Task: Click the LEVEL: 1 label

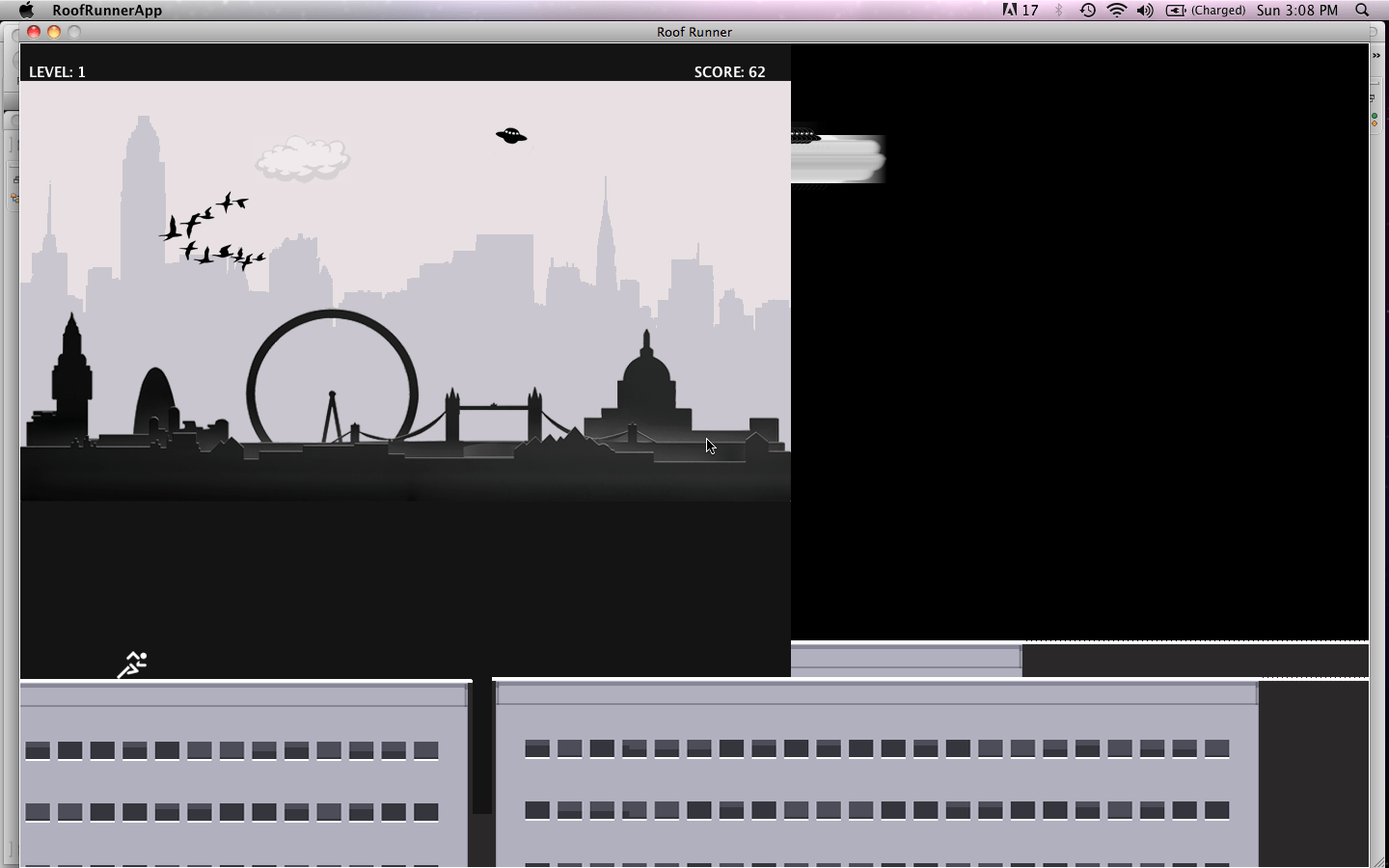Action: (57, 72)
